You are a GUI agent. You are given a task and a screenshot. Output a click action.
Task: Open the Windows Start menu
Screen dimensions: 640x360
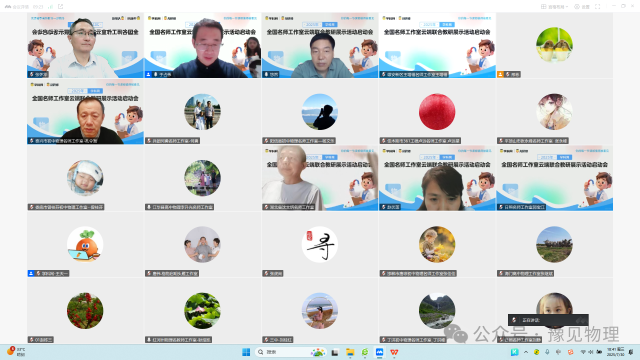[x=246, y=352]
